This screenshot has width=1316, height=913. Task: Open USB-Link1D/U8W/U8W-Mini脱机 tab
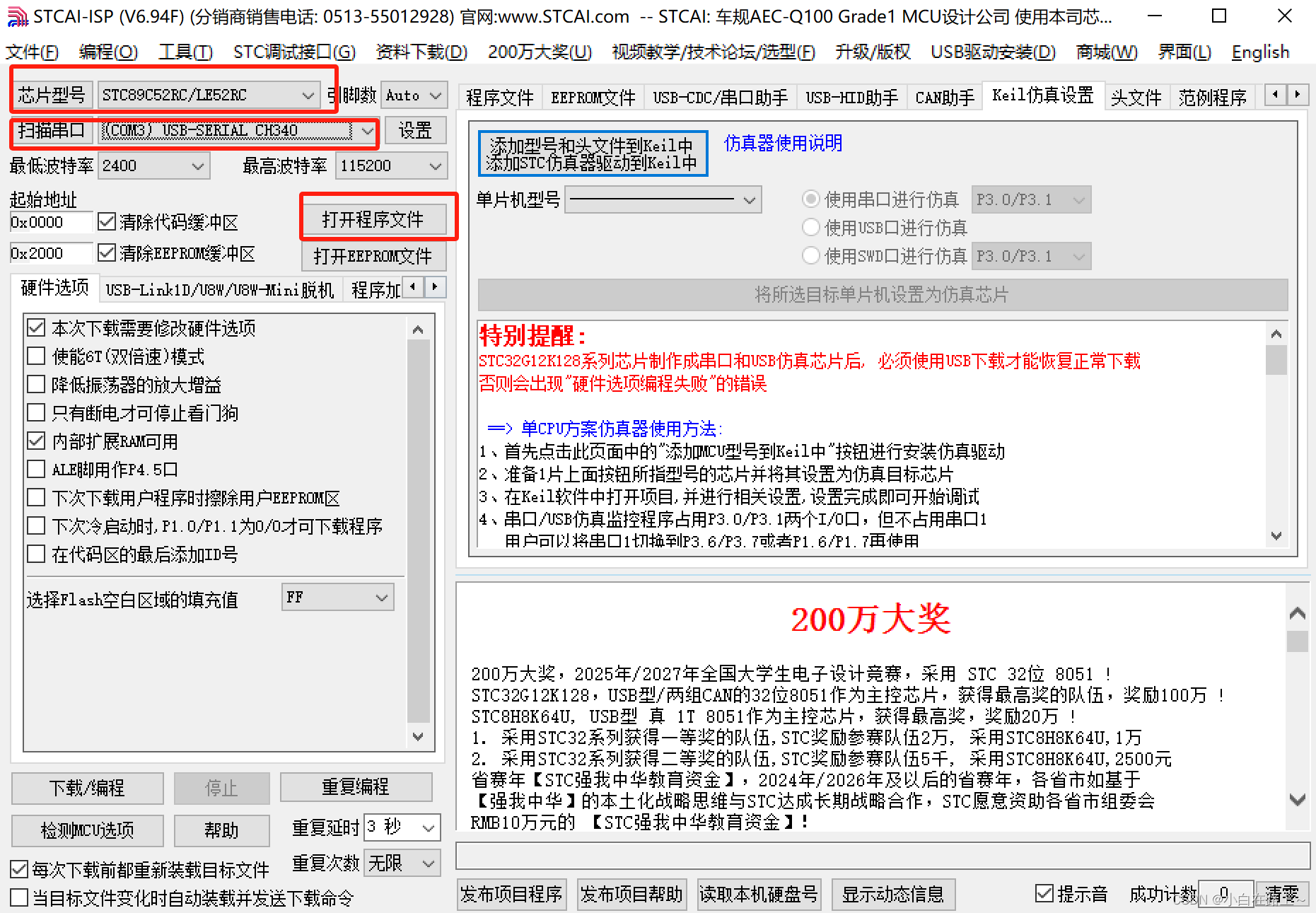pyautogui.click(x=219, y=290)
